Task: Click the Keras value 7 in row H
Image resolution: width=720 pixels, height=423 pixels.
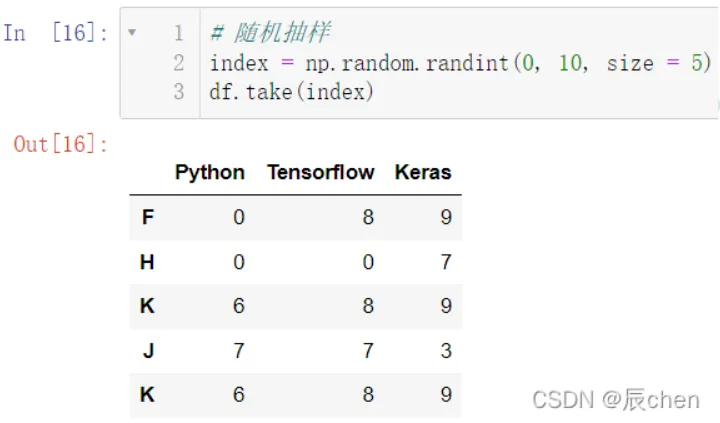Action: [446, 262]
